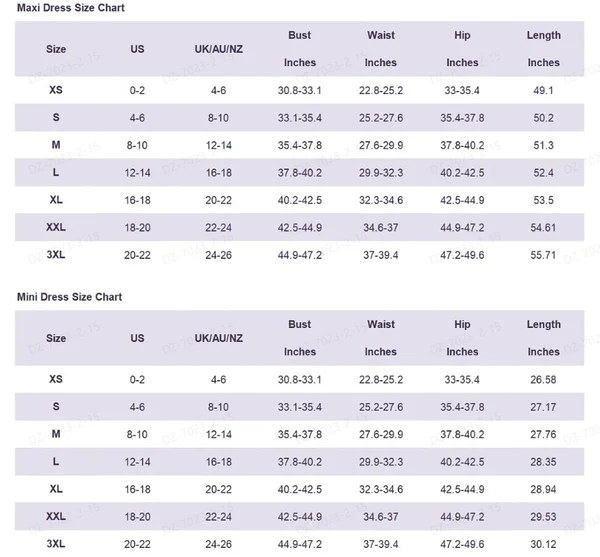
Task: Select the Mini chart length value 29.53
Action: pos(544,517)
